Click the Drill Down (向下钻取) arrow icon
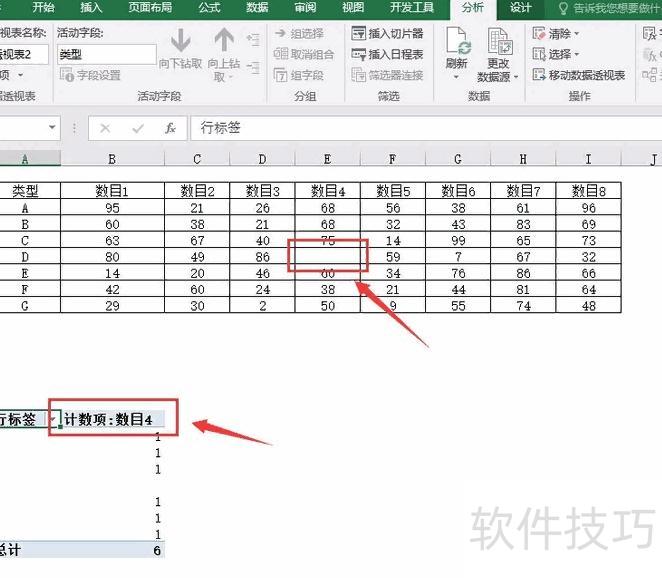 pos(181,41)
